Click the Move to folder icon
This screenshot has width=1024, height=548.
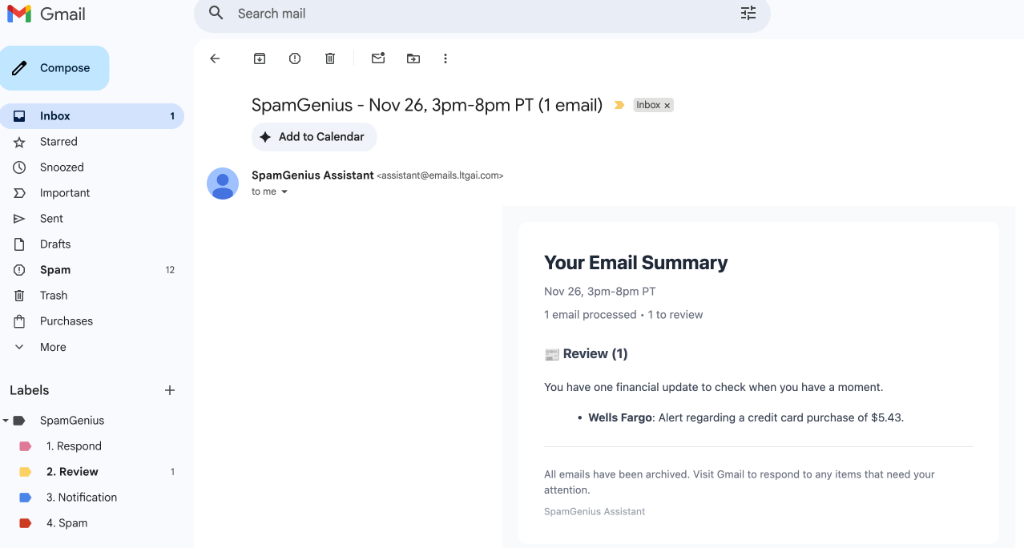[413, 59]
